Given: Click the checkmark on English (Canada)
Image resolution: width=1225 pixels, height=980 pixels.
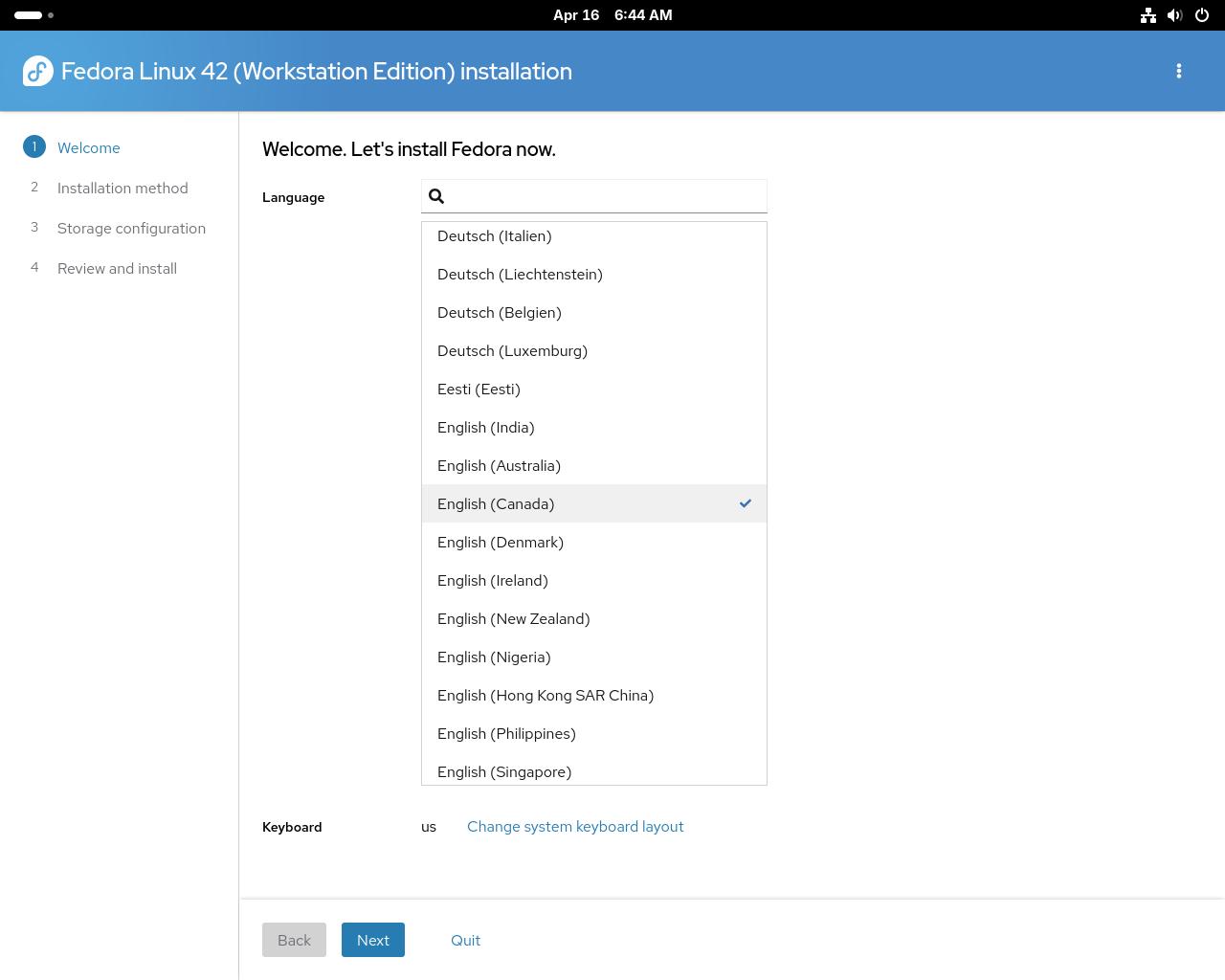Looking at the screenshot, I should click(x=746, y=503).
